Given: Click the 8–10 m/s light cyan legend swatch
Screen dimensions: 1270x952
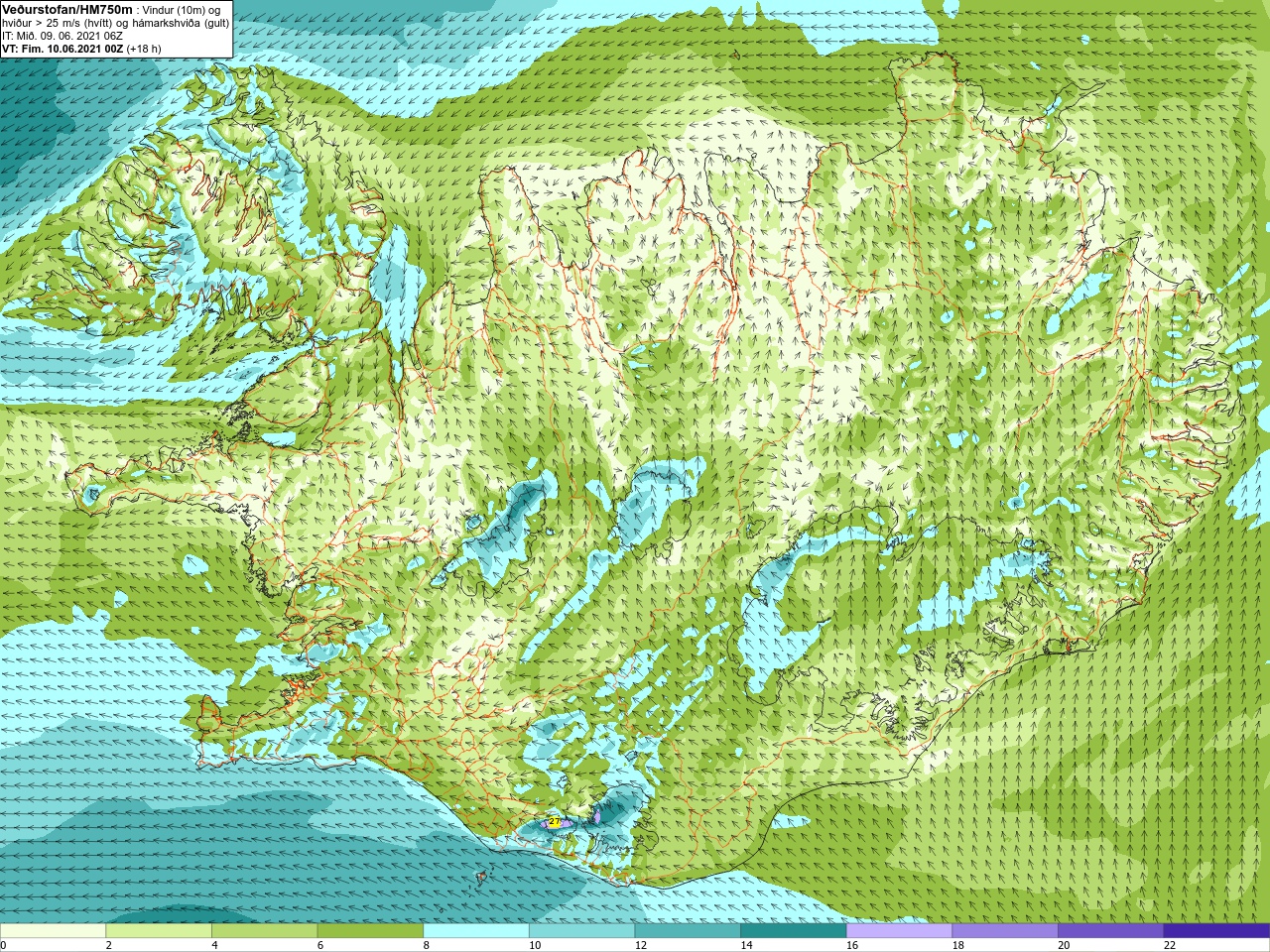Looking at the screenshot, I should (476, 930).
